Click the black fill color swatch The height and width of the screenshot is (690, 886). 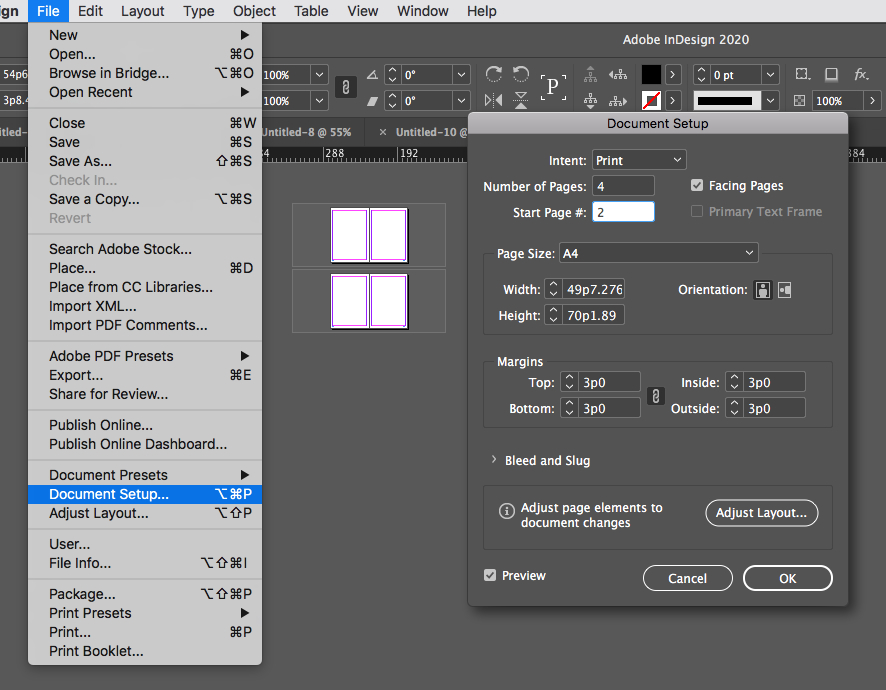tap(651, 75)
